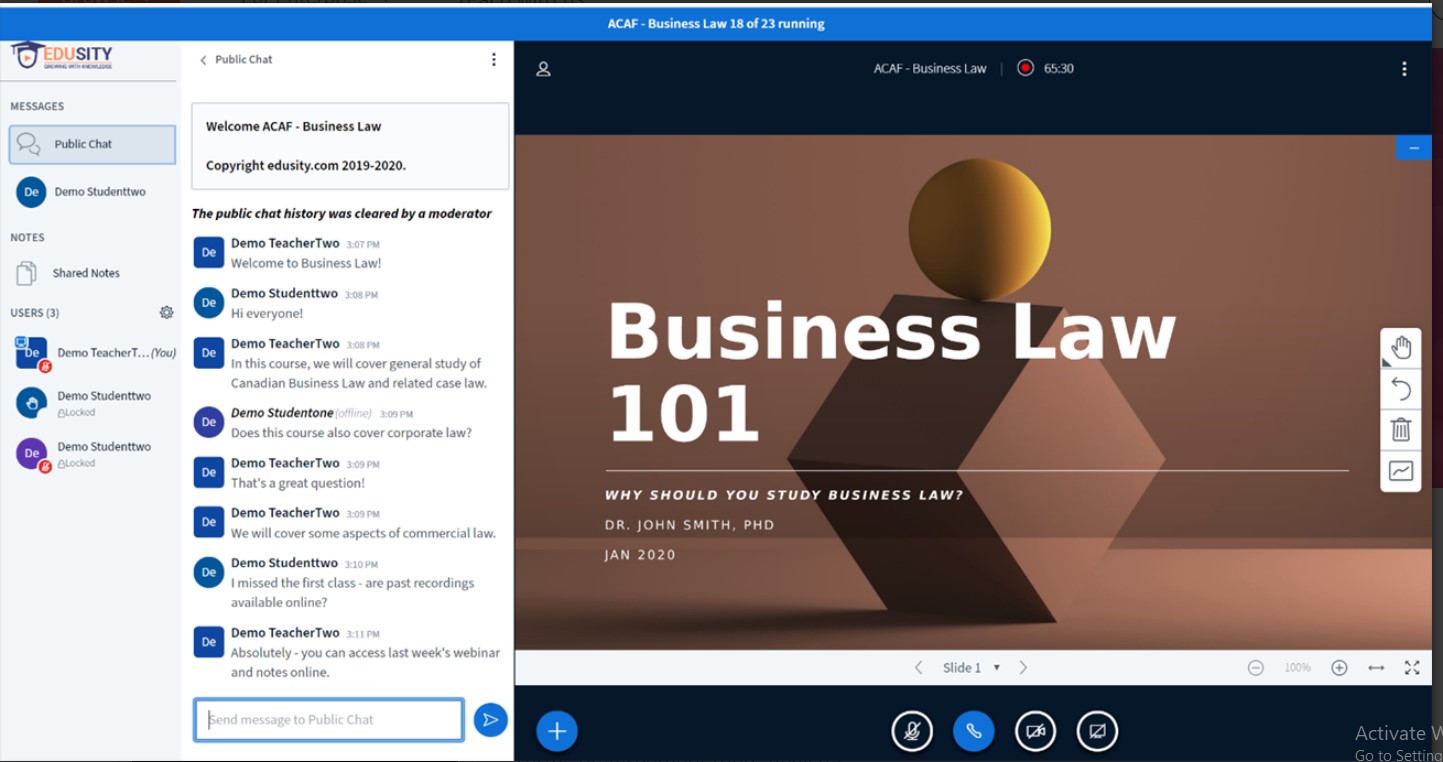This screenshot has width=1443, height=762.
Task: Open session options menu at top right
Action: 1404,69
